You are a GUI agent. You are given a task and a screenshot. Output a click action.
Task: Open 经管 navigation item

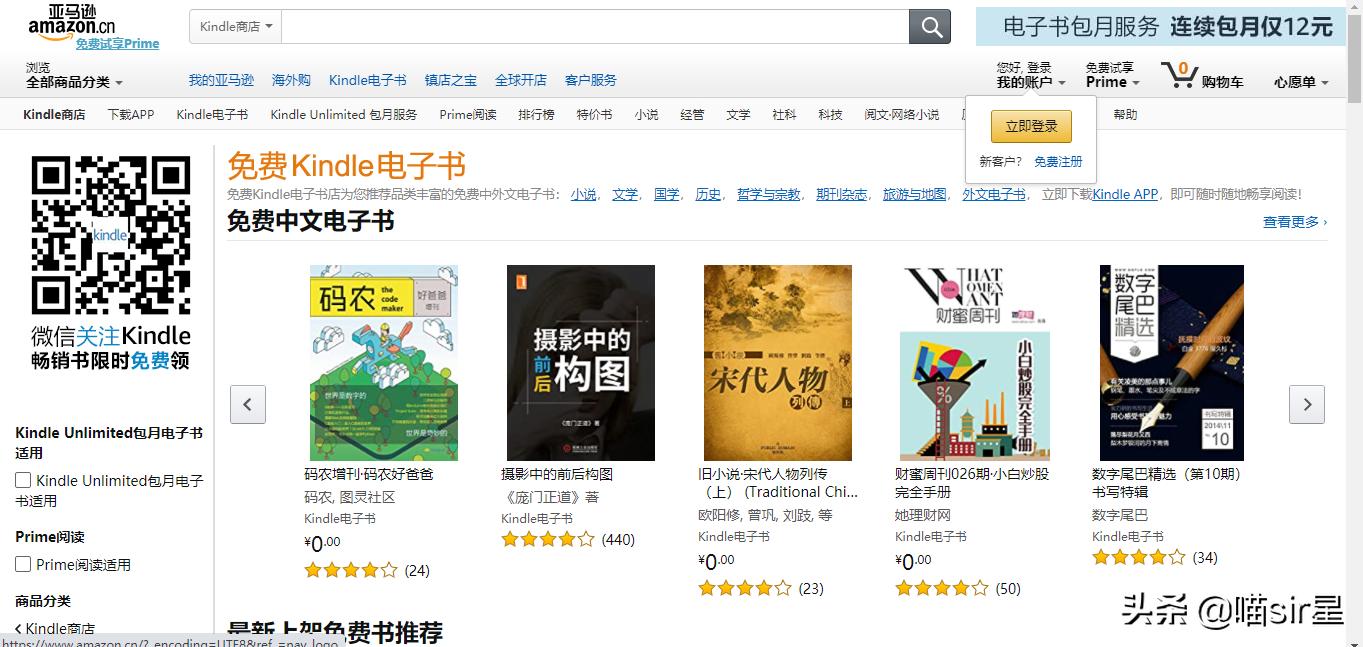692,114
